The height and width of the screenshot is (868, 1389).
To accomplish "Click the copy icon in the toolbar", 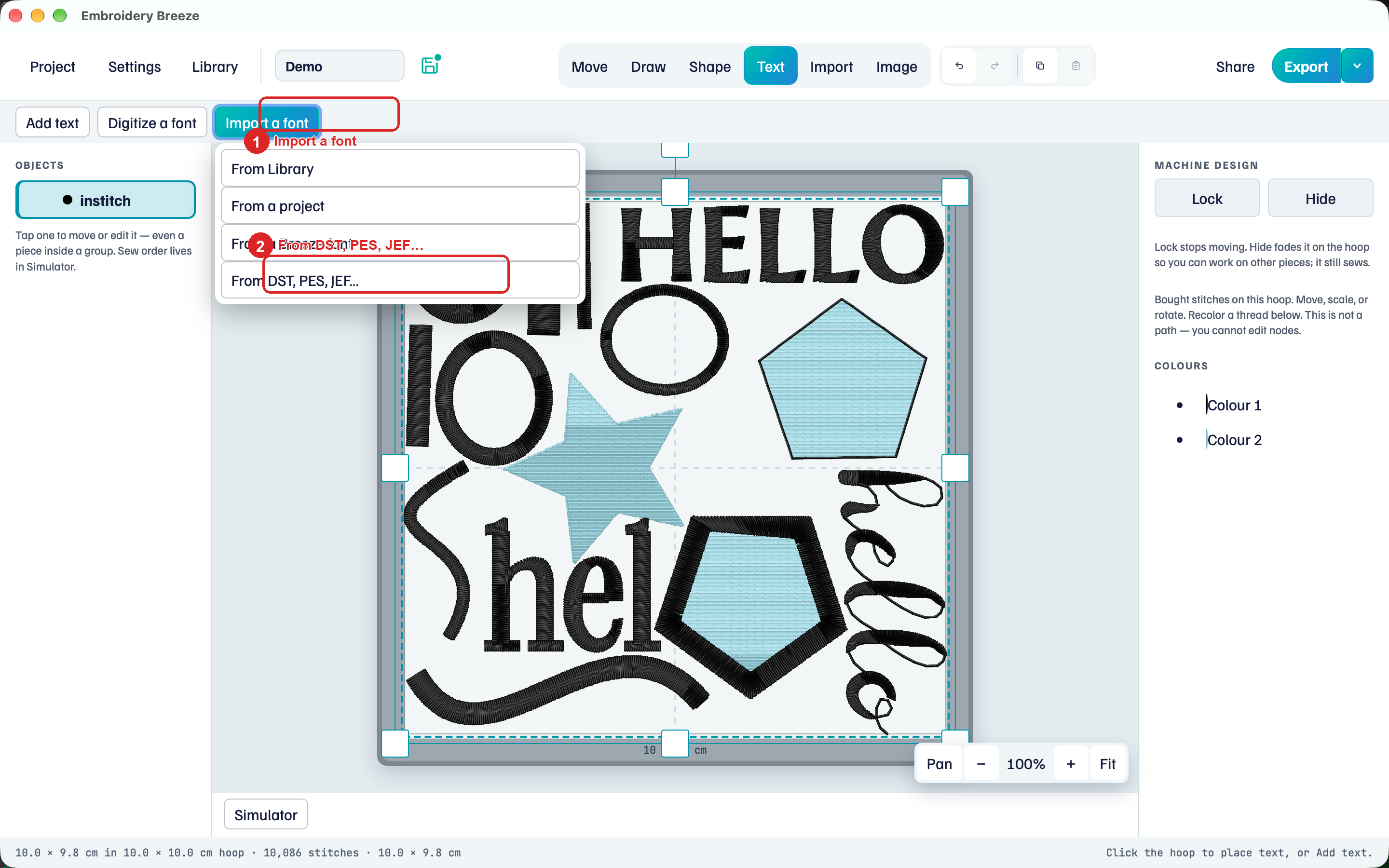I will click(1040, 66).
